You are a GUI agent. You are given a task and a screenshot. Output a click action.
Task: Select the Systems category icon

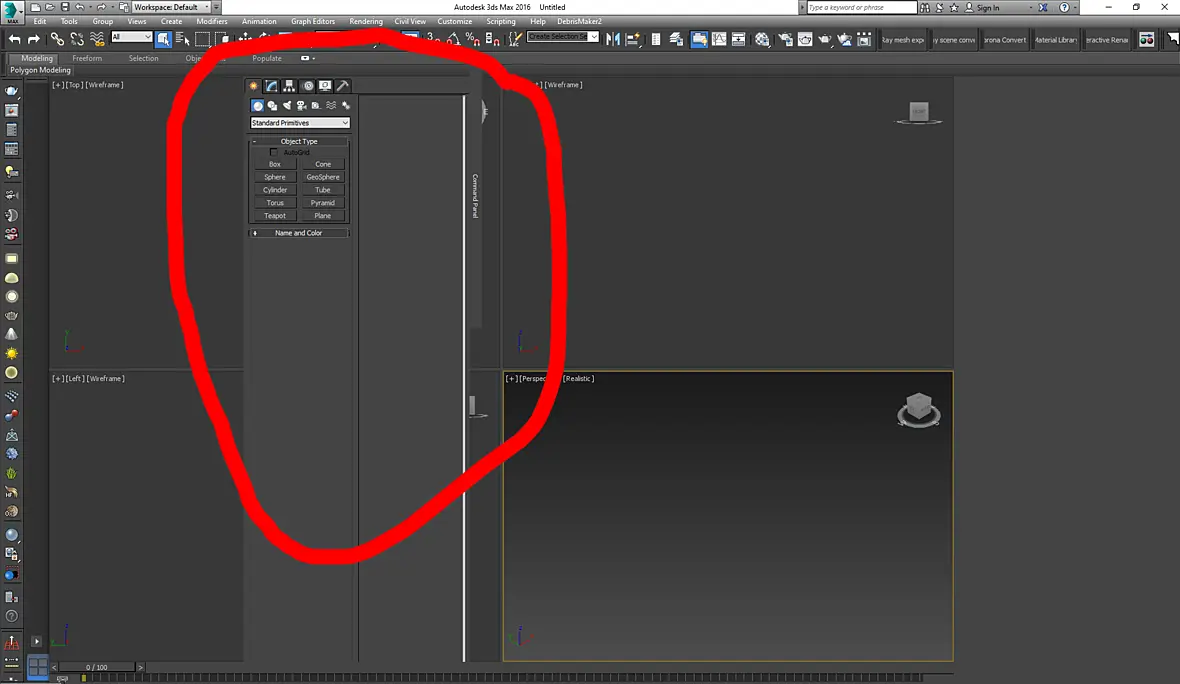[345, 105]
